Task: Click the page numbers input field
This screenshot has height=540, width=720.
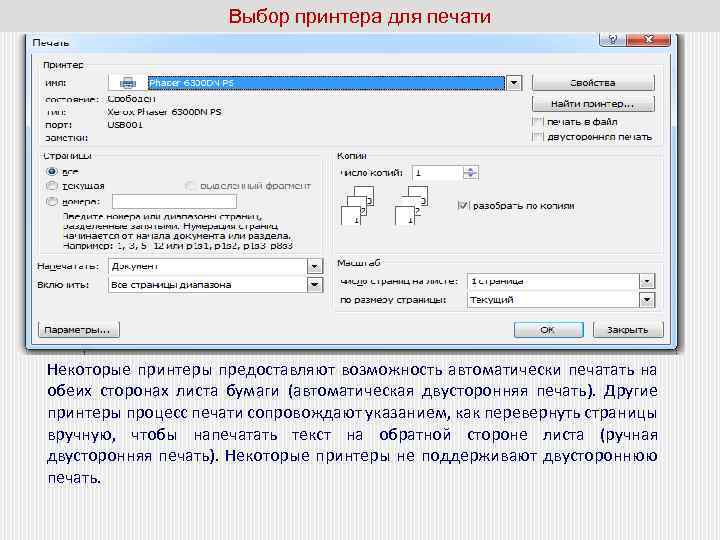Action: click(x=174, y=201)
